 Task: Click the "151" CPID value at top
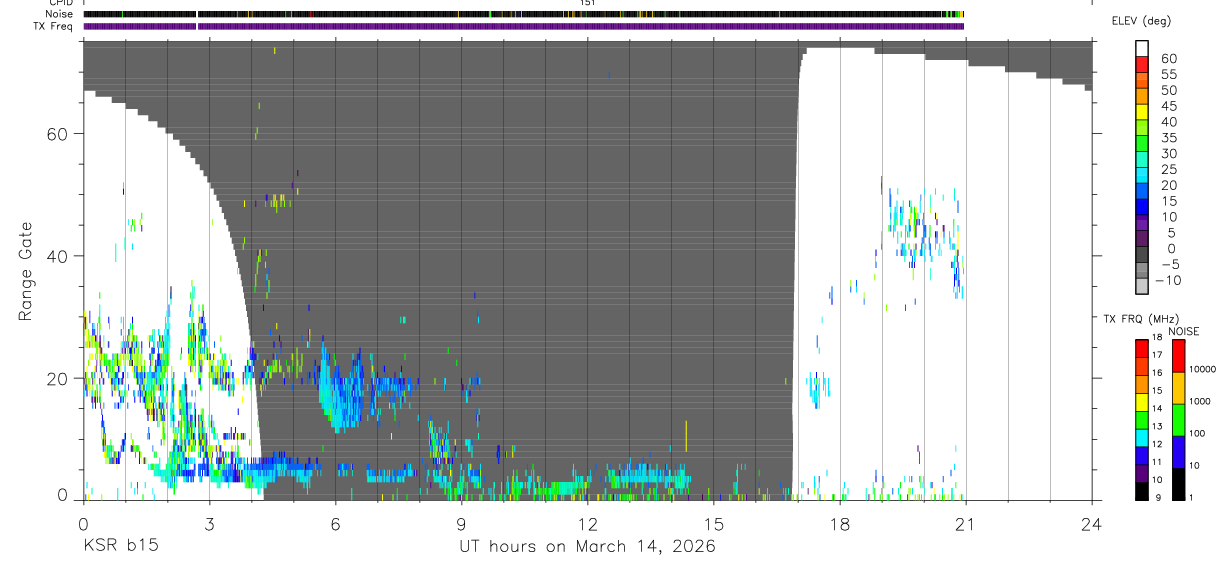587,3
